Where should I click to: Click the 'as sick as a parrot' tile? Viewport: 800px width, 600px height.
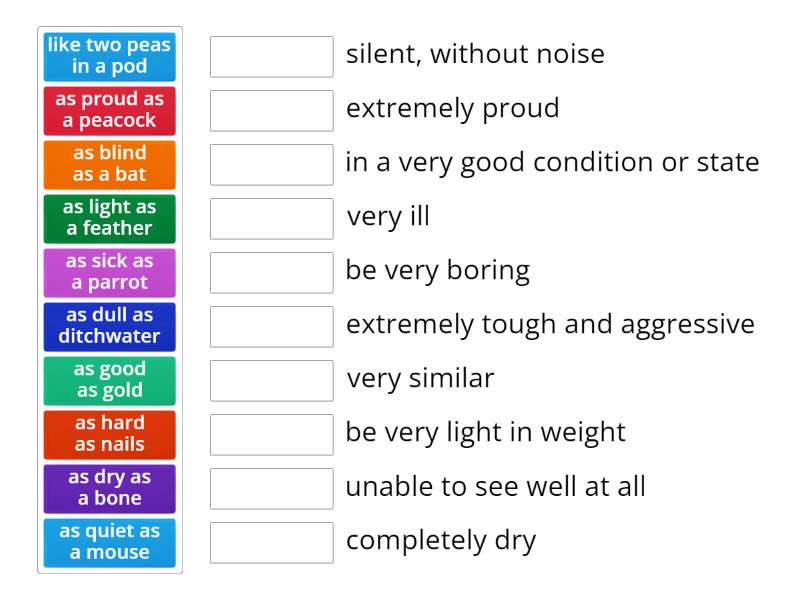tap(110, 273)
